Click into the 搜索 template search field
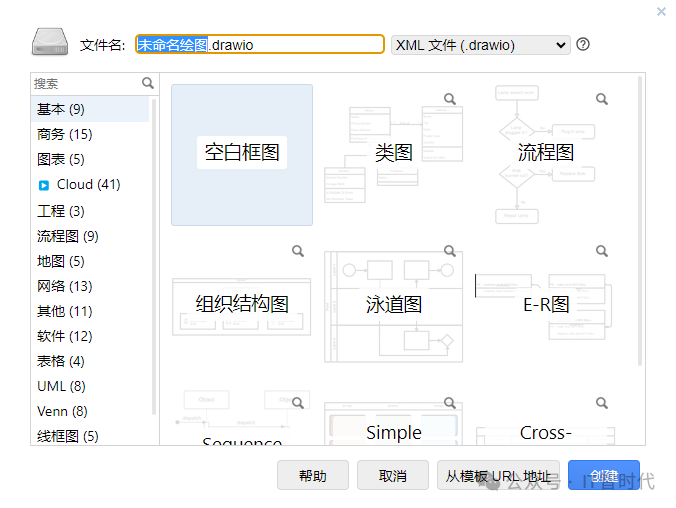676x508 pixels. (x=86, y=83)
